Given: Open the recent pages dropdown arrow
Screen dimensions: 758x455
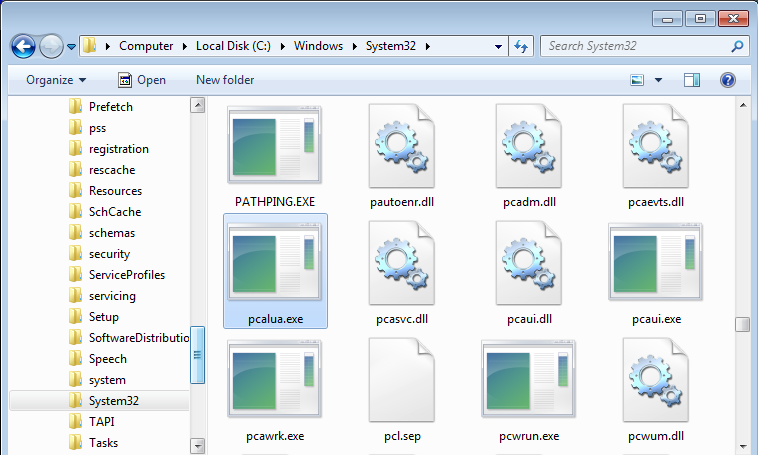Looking at the screenshot, I should (x=71, y=46).
